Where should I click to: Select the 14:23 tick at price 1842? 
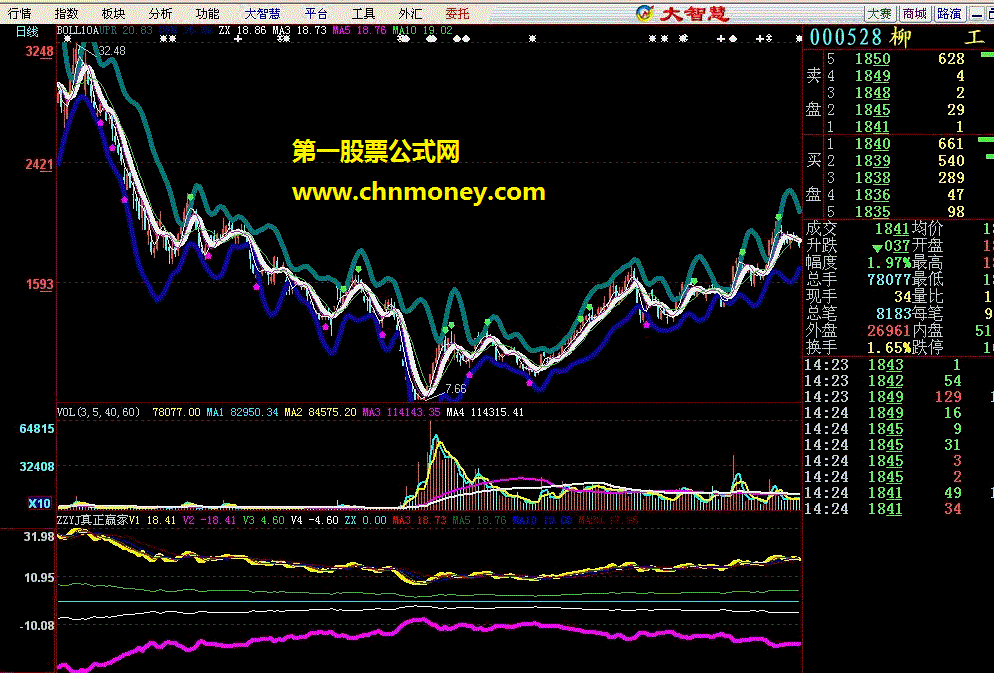tap(885, 381)
